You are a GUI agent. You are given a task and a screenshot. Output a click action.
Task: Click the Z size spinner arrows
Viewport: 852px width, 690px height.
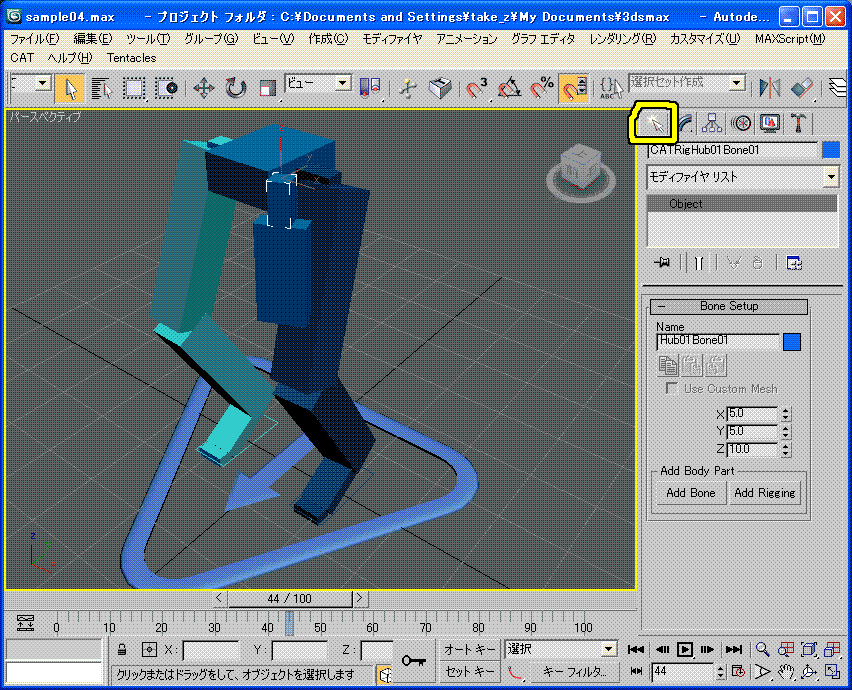(x=786, y=449)
